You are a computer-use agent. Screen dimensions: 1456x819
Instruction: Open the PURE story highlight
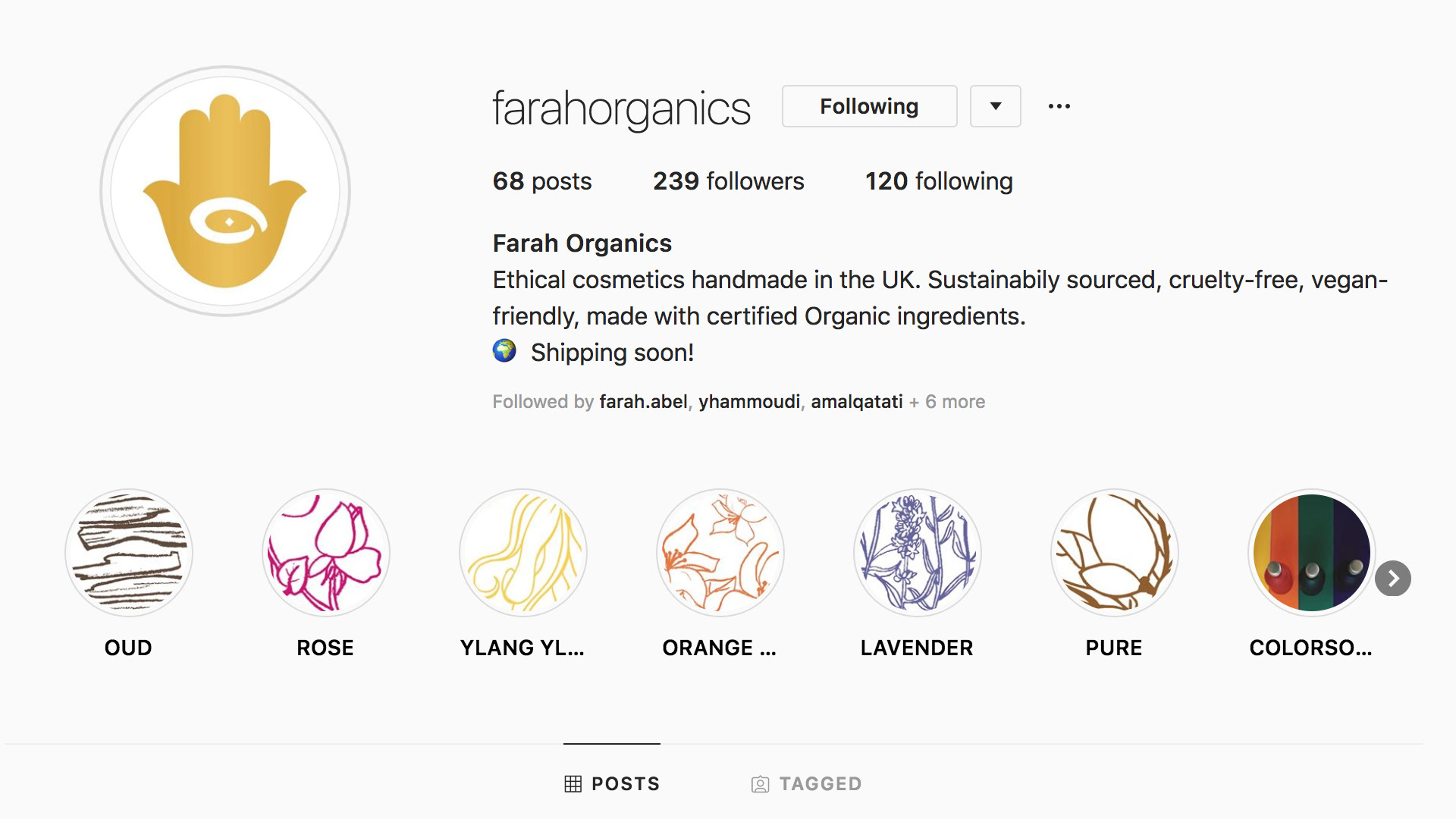point(1114,553)
